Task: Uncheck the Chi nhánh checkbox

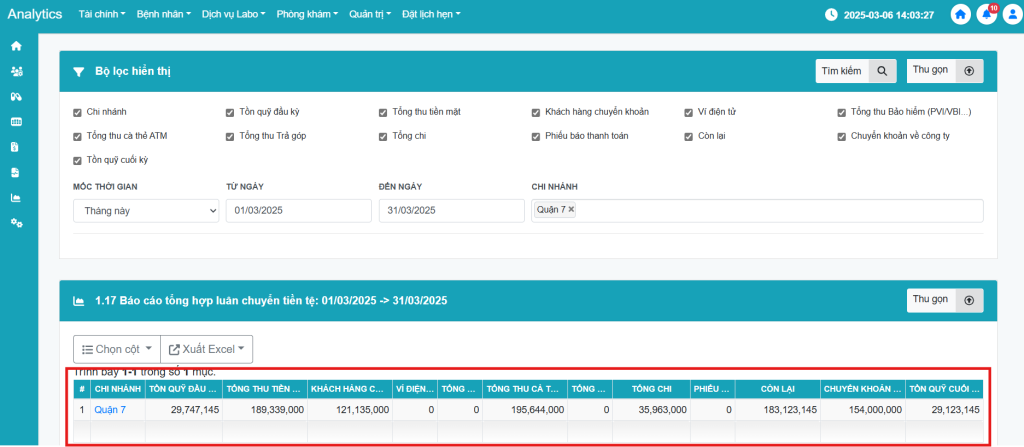Action: click(x=78, y=112)
